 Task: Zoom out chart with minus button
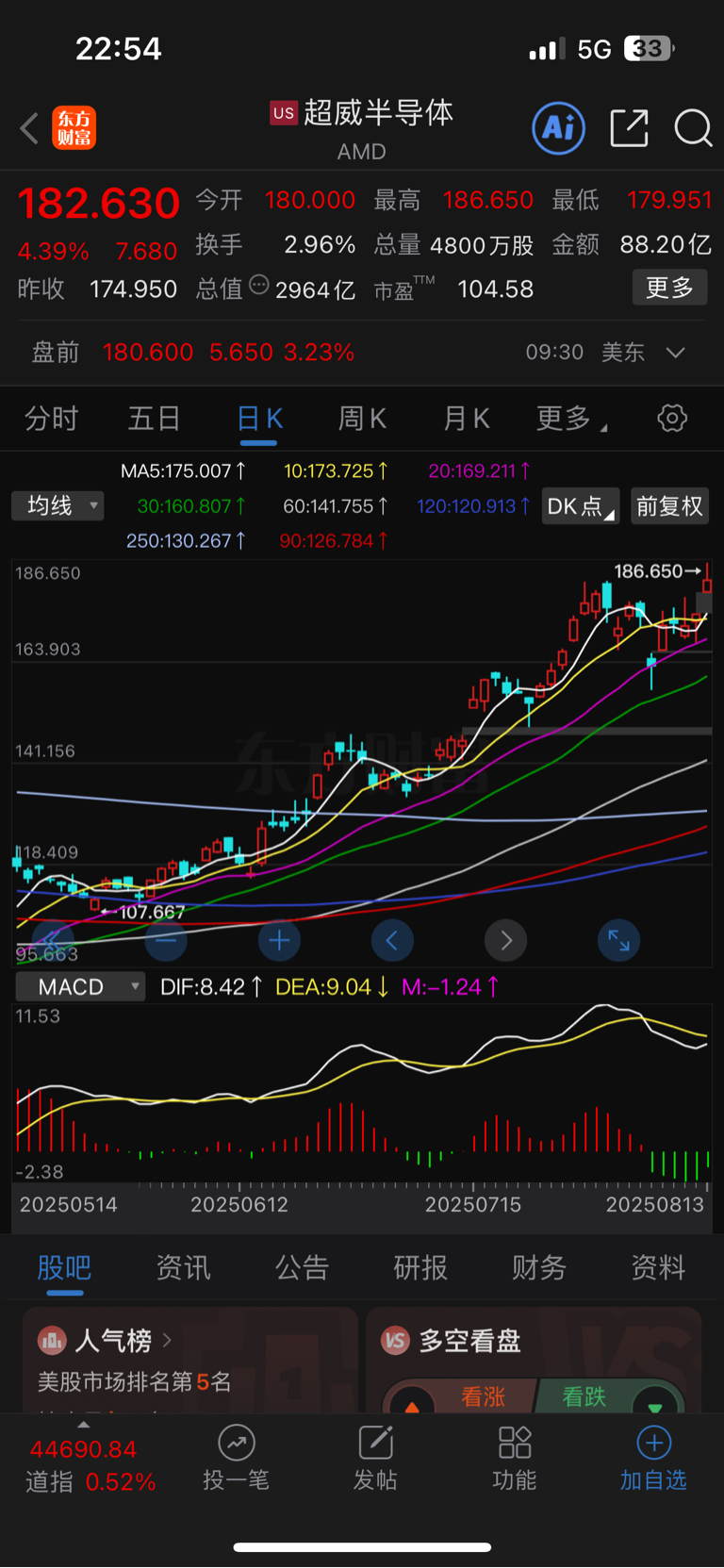click(x=166, y=940)
